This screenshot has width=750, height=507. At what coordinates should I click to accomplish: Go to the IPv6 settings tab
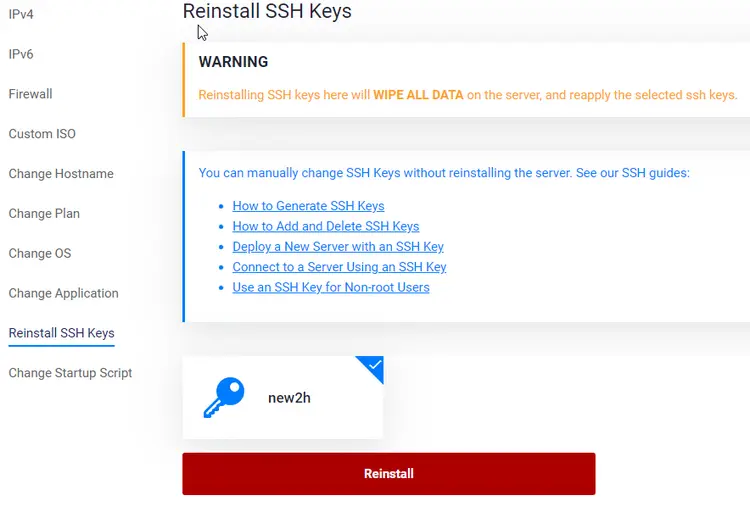[x=21, y=54]
